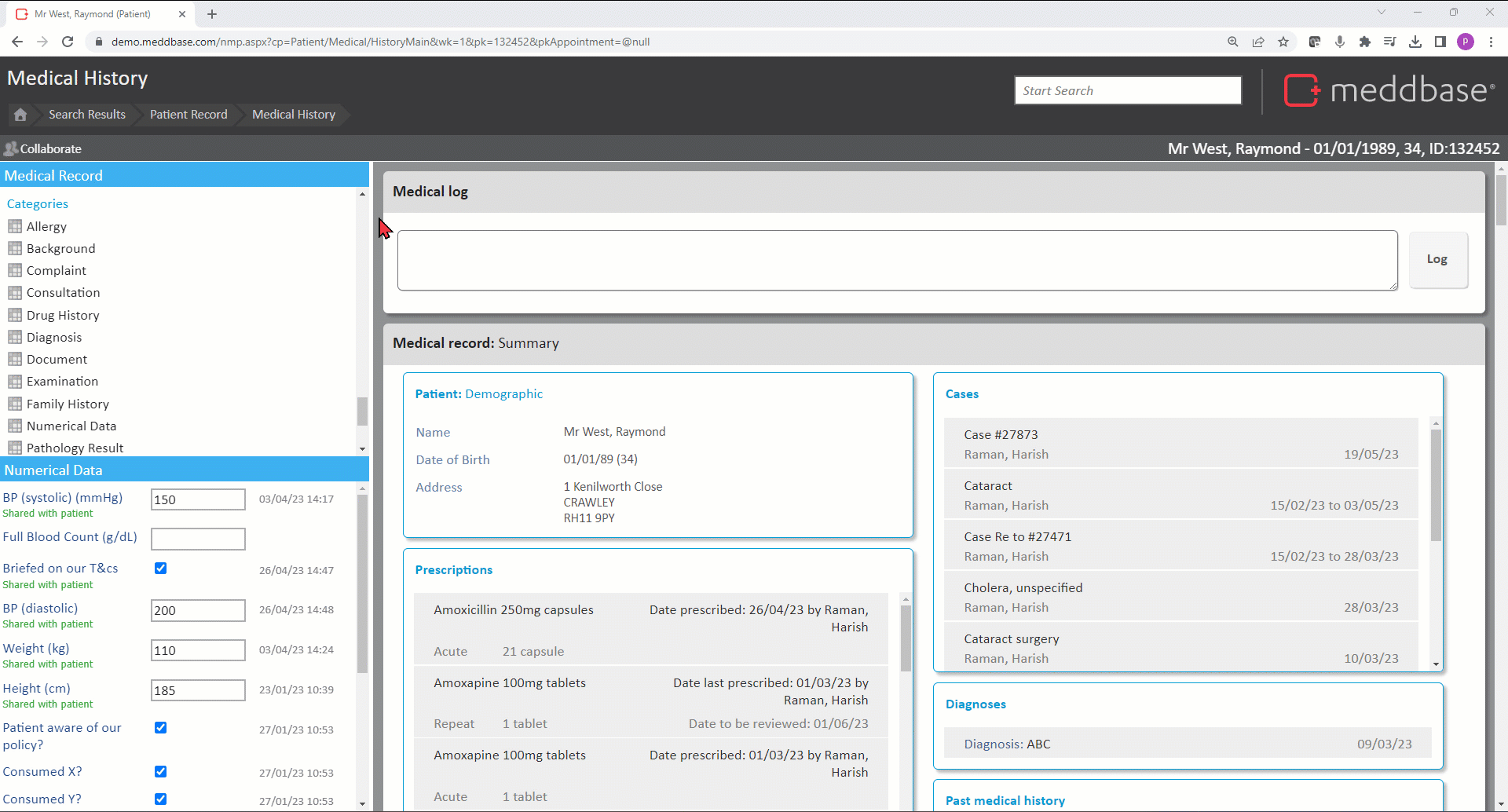1508x812 pixels.
Task: Click the browser reload icon
Action: tap(68, 42)
